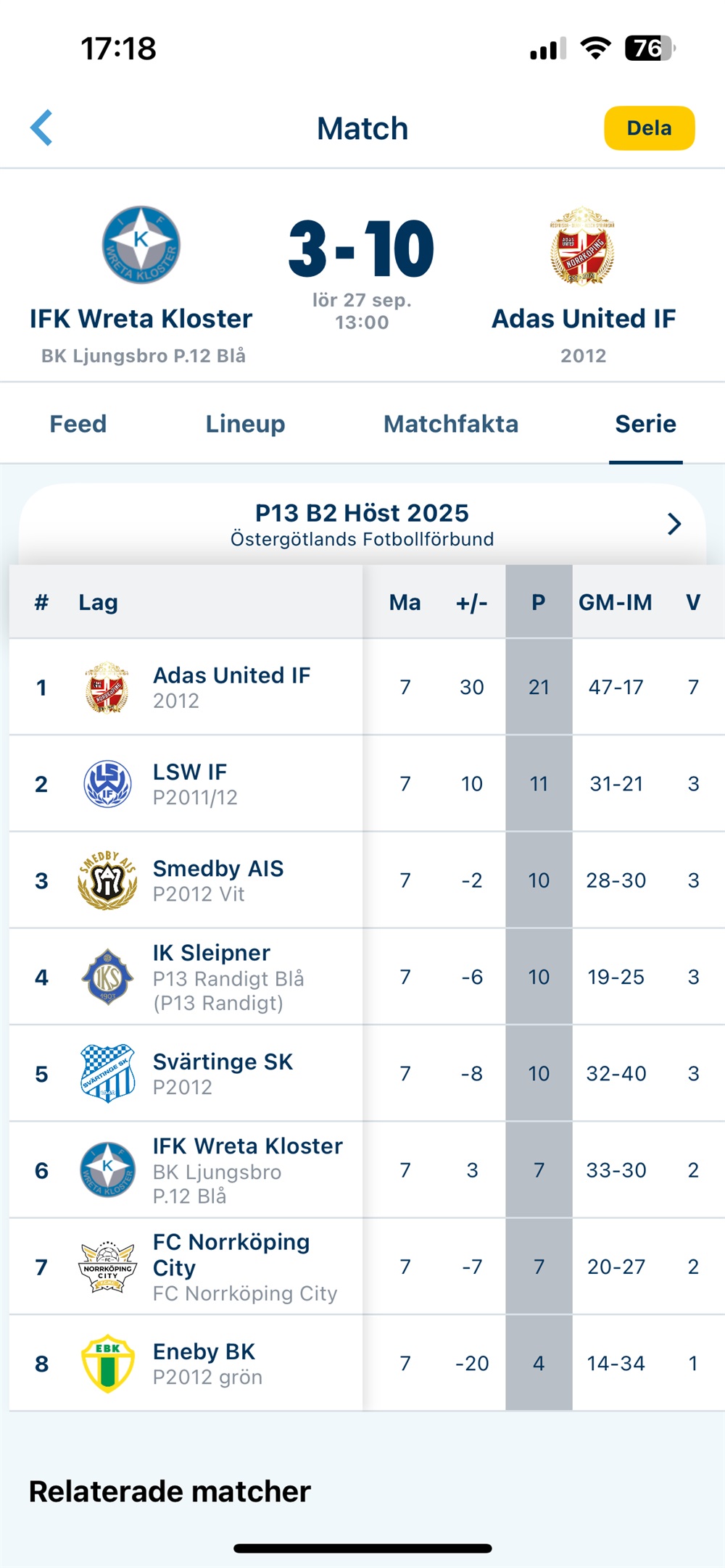725x1568 pixels.
Task: Tap the blue back arrow
Action: [x=42, y=128]
